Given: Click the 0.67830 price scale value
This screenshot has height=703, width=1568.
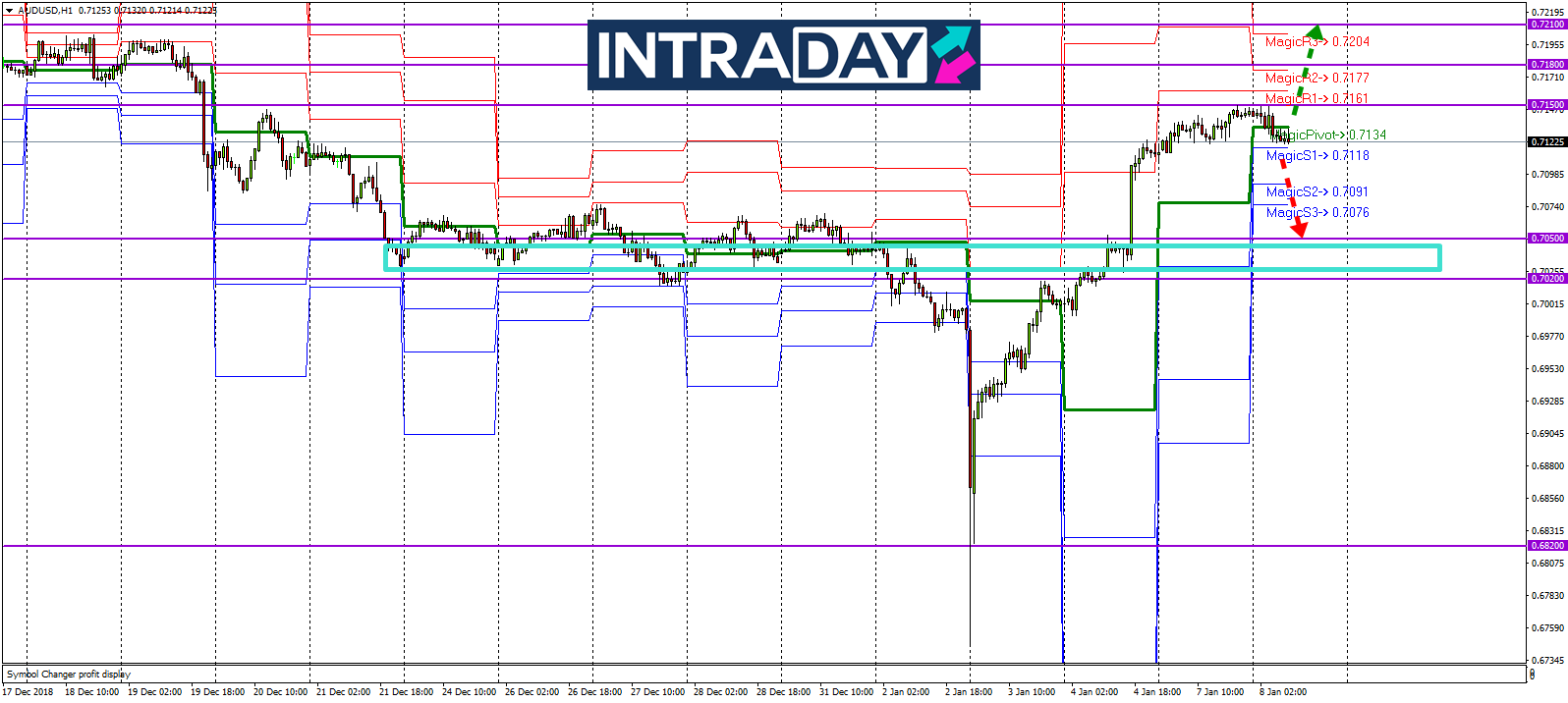Looking at the screenshot, I should point(1547,596).
